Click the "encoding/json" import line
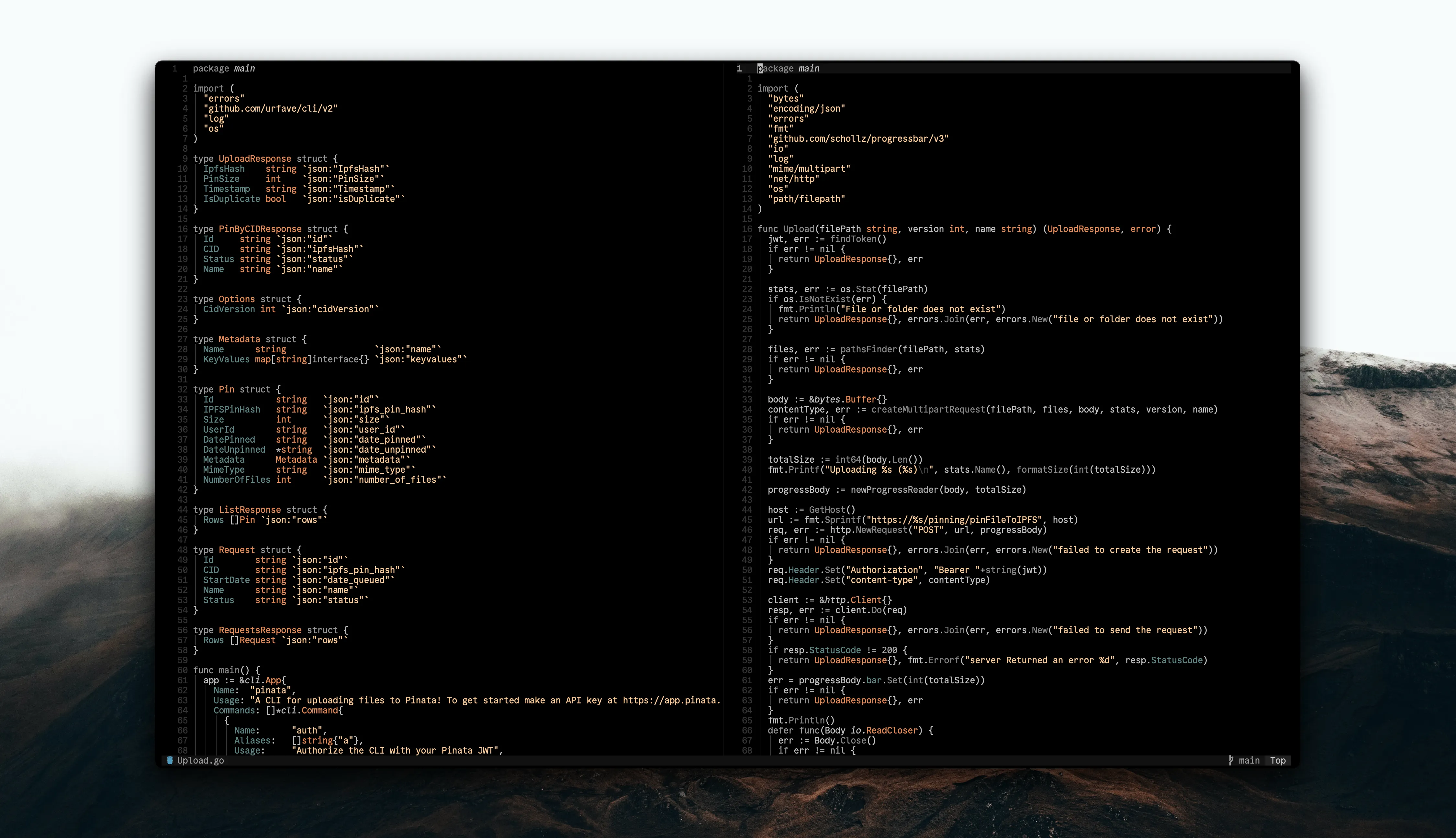 click(x=806, y=108)
